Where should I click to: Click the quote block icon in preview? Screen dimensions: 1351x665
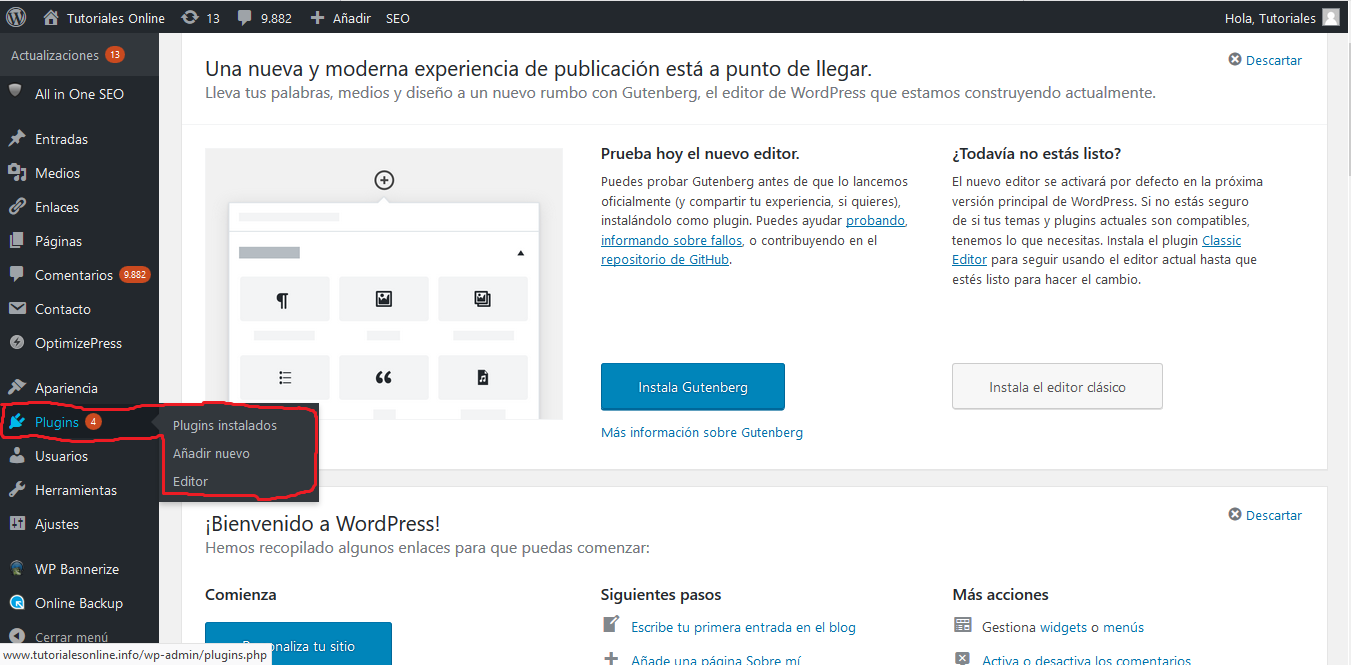(383, 378)
